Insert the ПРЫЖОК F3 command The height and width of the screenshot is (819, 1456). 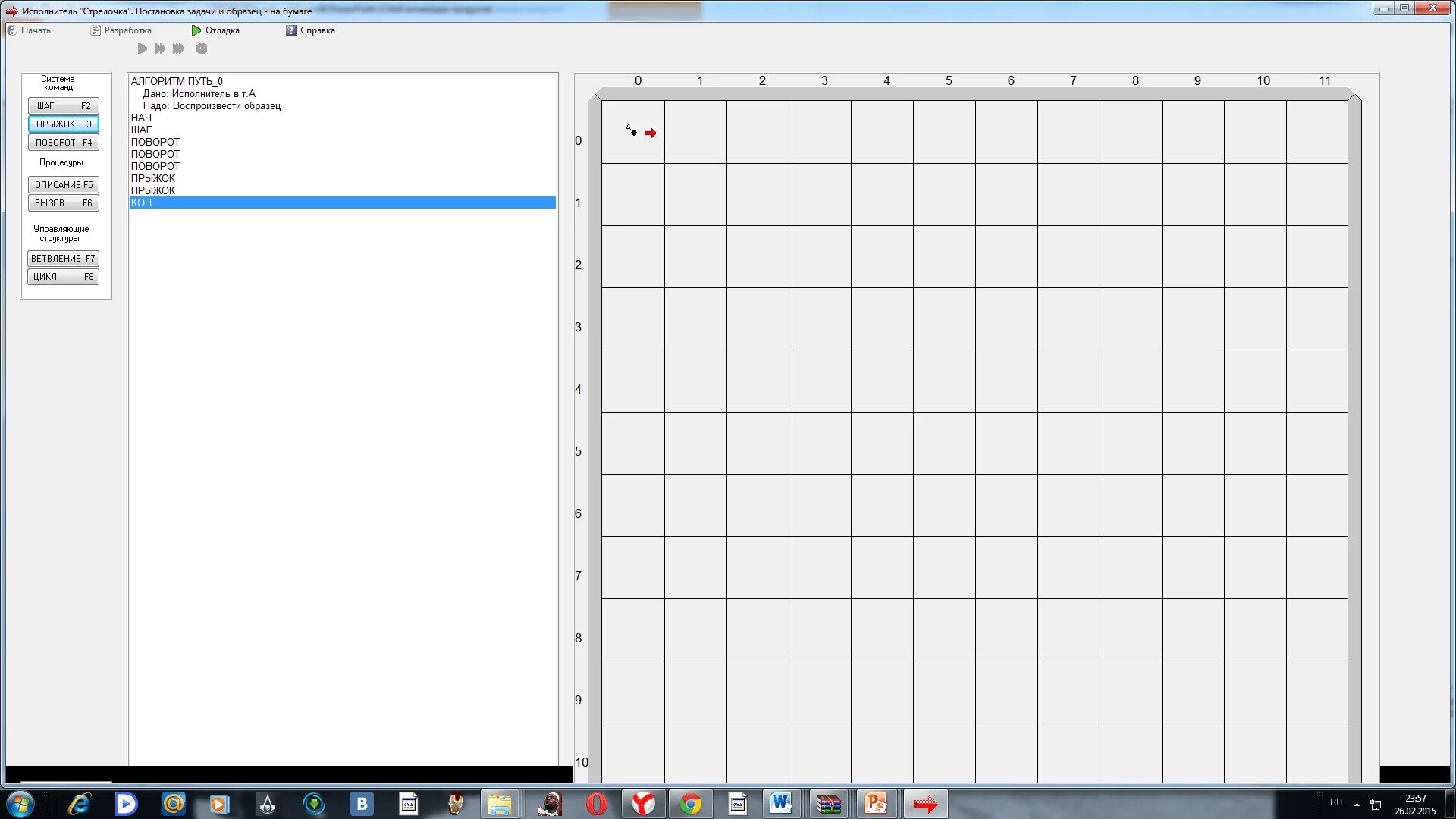(64, 124)
